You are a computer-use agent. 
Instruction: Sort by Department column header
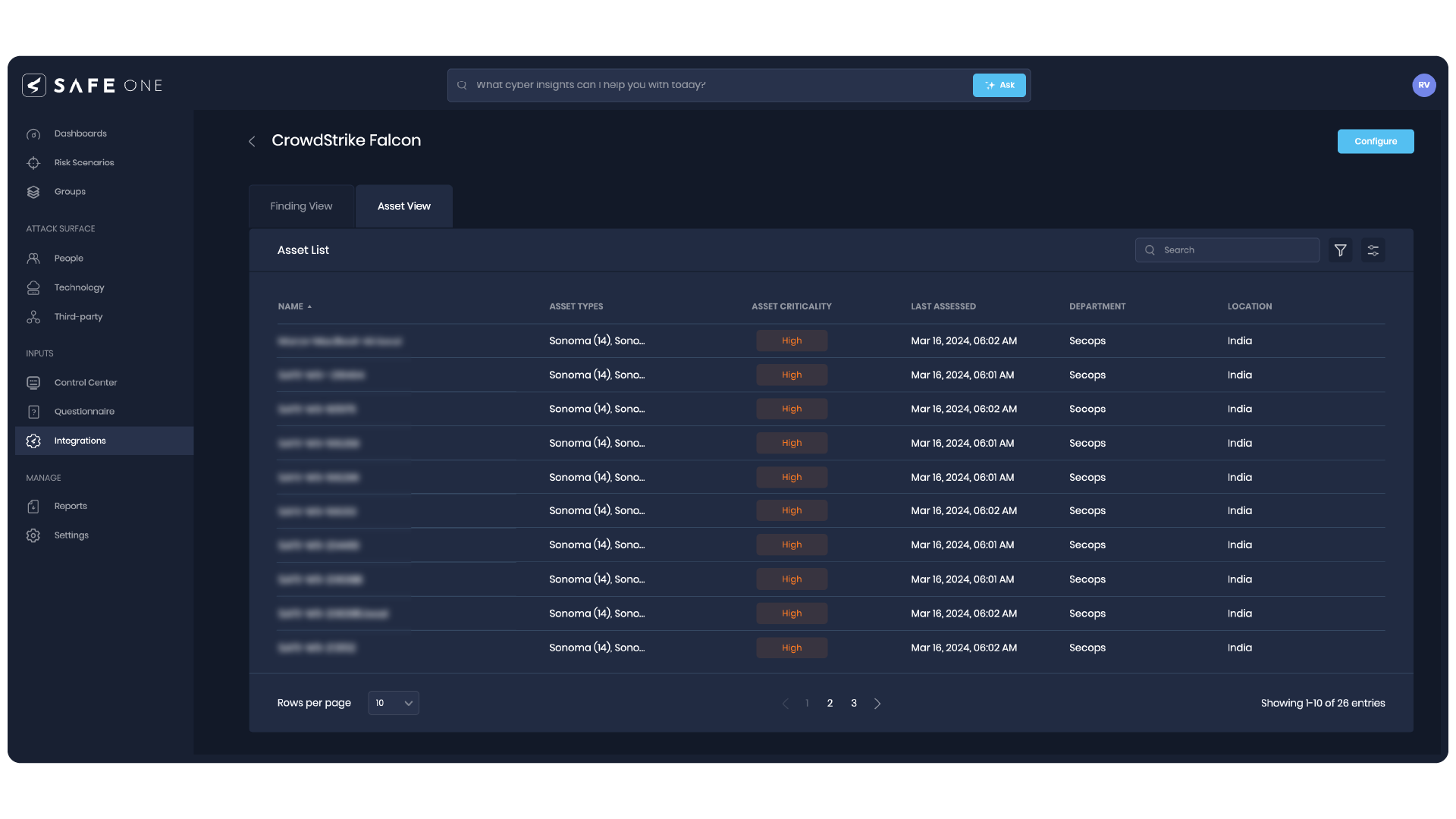[1097, 307]
